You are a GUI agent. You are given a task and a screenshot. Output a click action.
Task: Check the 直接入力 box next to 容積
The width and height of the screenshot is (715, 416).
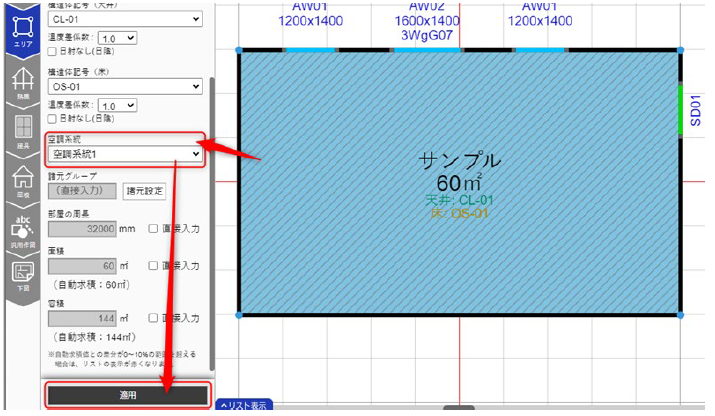click(154, 316)
